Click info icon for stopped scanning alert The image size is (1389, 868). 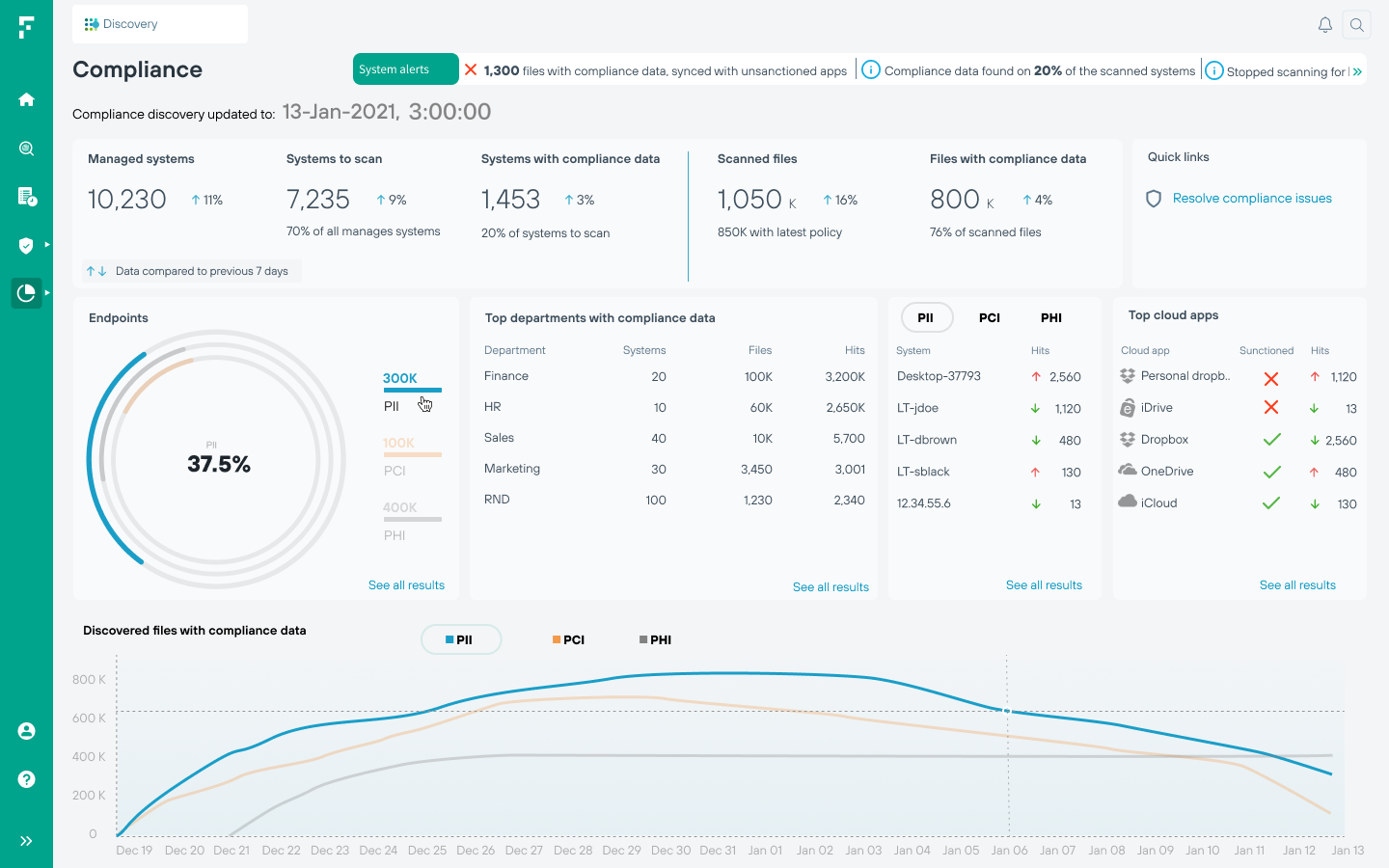pos(1214,70)
